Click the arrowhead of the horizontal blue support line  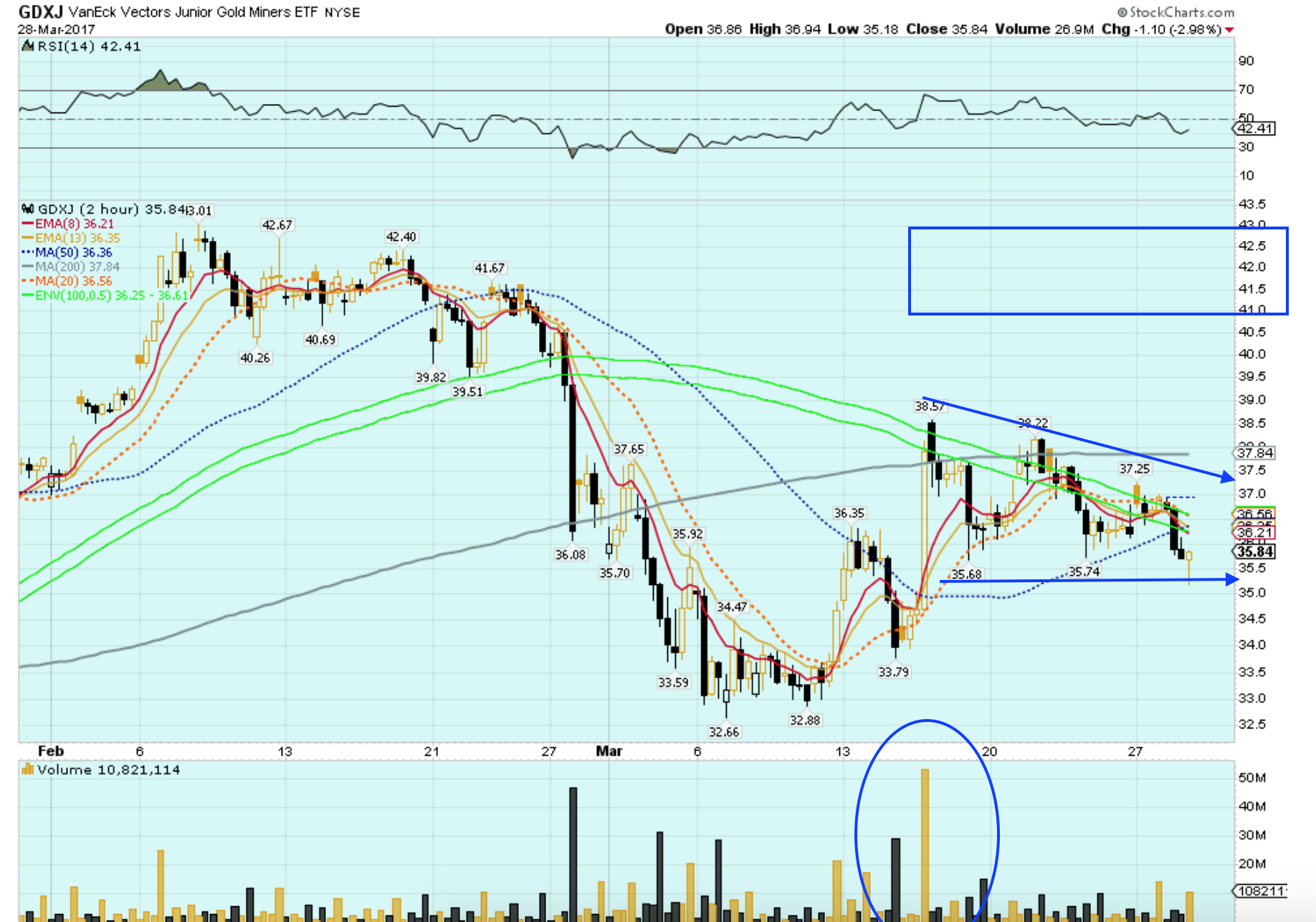point(1232,579)
